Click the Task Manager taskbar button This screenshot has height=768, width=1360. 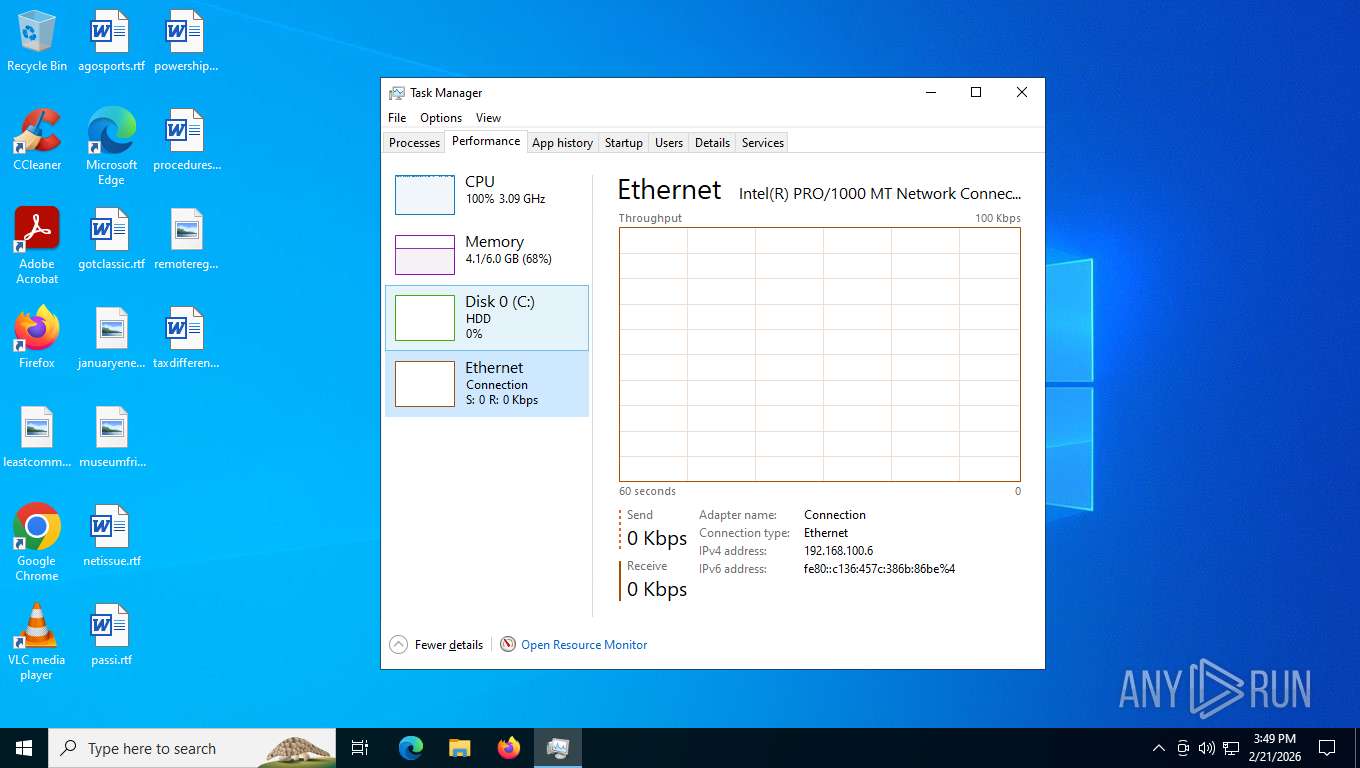[x=558, y=748]
